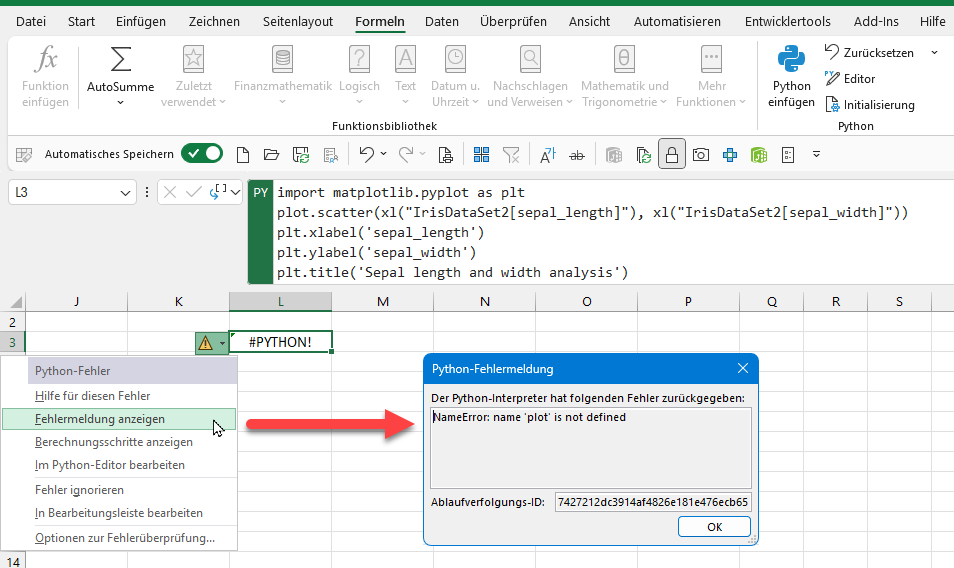This screenshot has width=954, height=568.
Task: Switch to the Einfügen ribbon tab
Action: tap(141, 21)
